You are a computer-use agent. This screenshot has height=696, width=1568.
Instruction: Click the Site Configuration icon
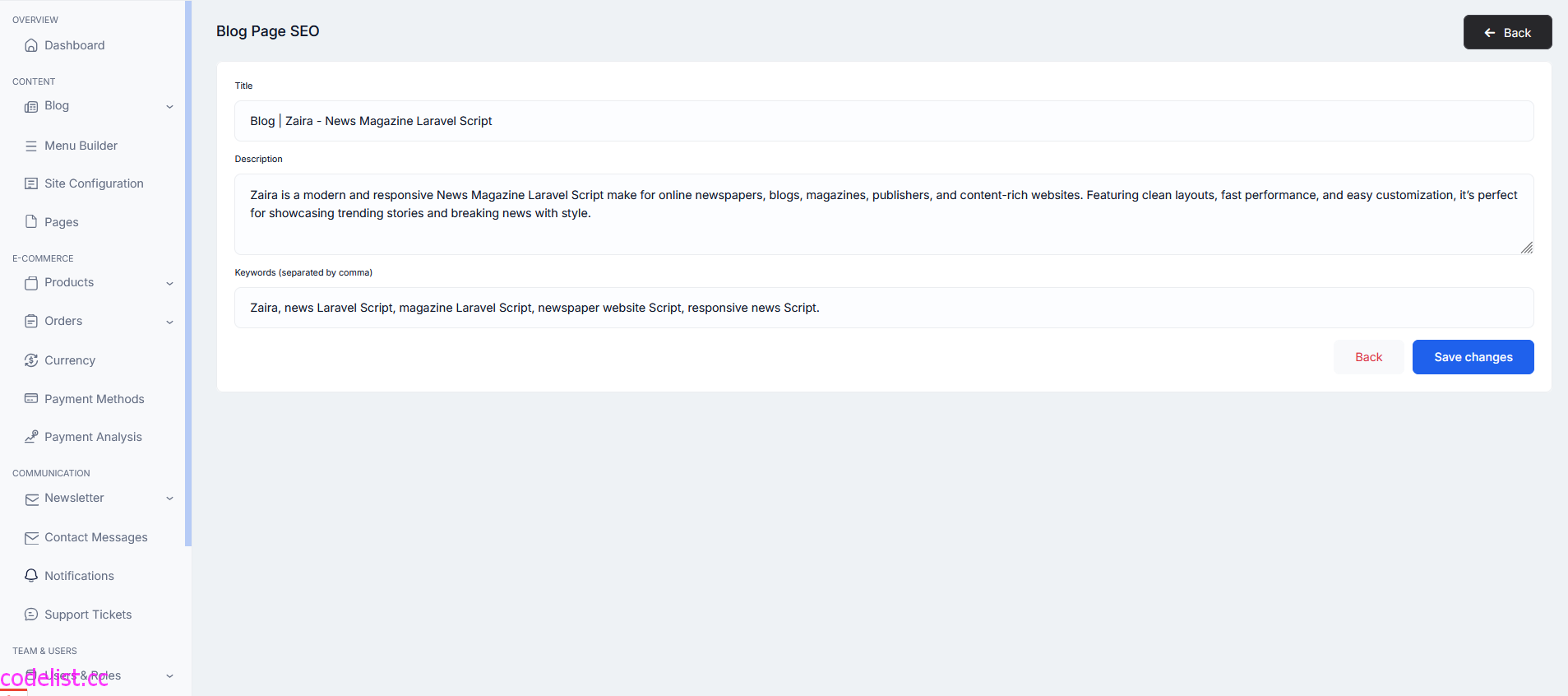[x=31, y=183]
